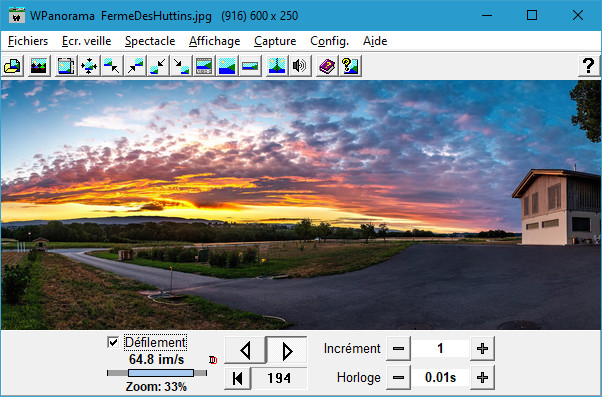Open the Fichiers menu

28,41
